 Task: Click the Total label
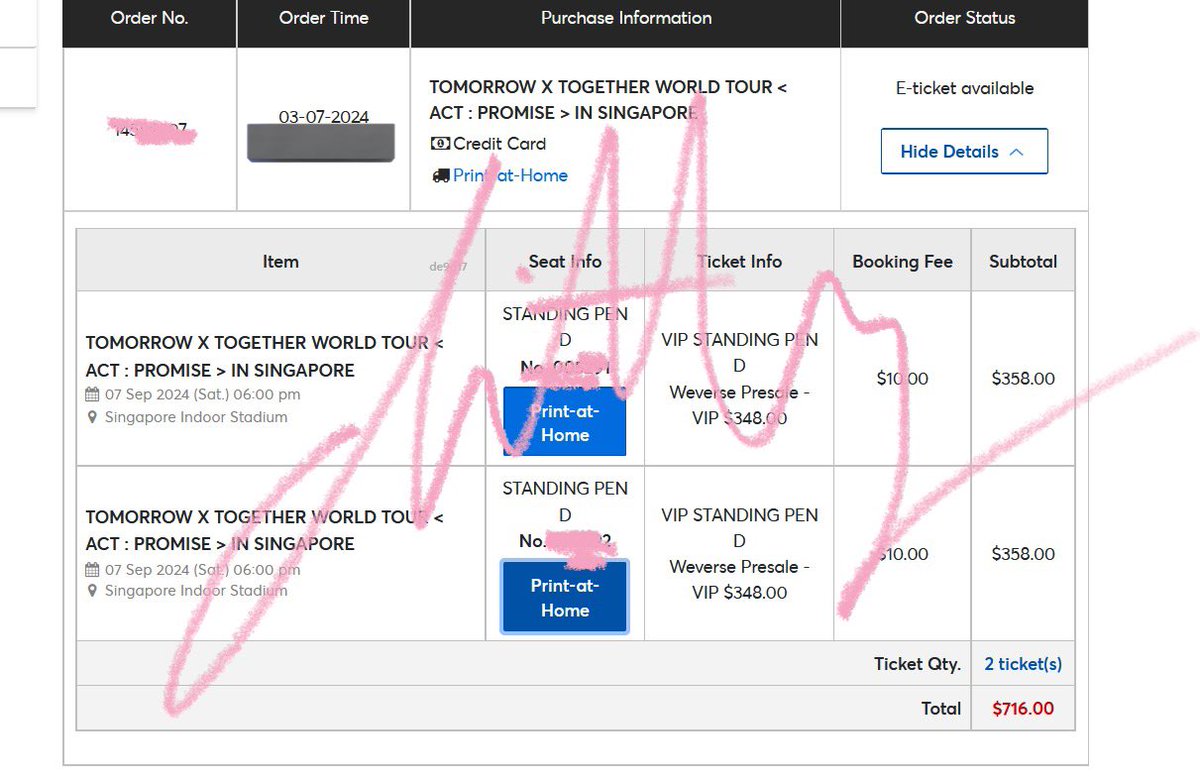coord(941,708)
